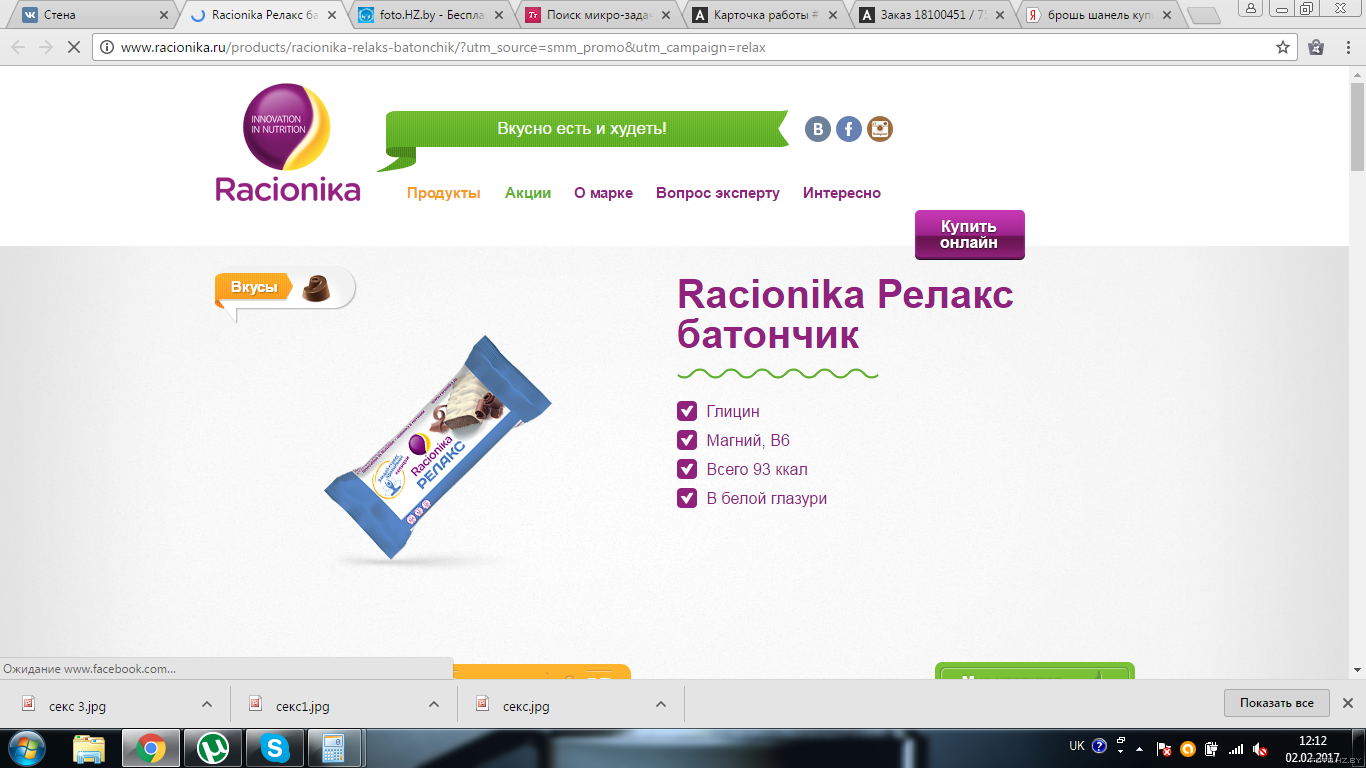Switch to брошь шанель Yandex tab

click(1100, 15)
